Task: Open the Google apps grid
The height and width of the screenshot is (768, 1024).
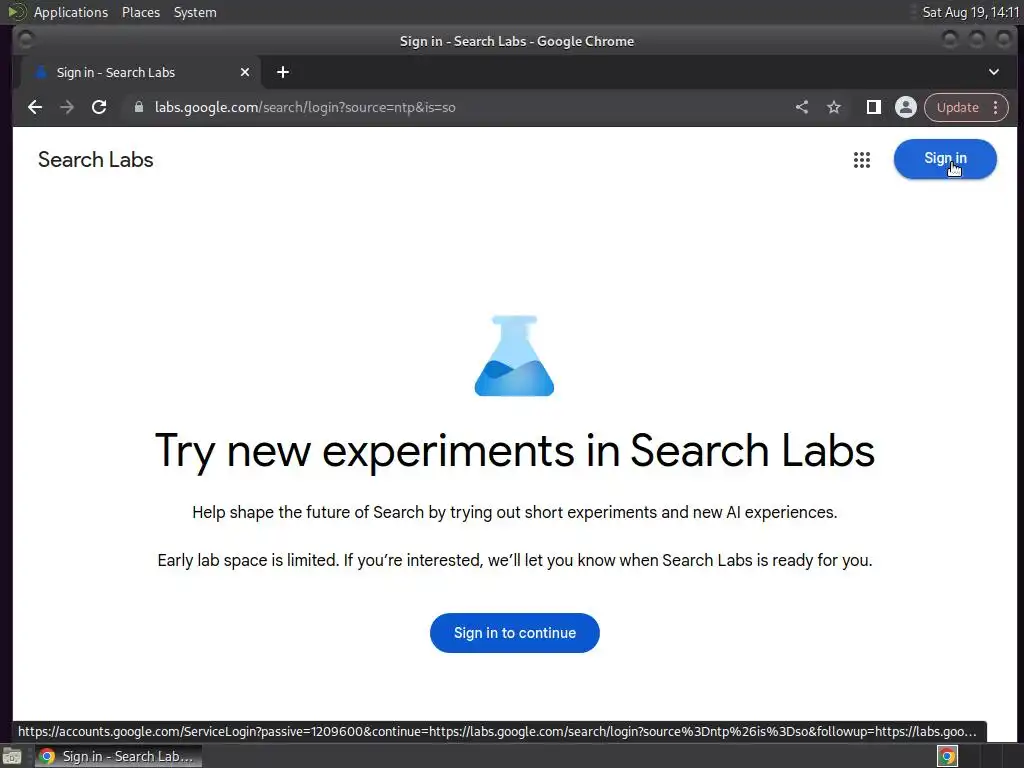Action: (x=862, y=159)
